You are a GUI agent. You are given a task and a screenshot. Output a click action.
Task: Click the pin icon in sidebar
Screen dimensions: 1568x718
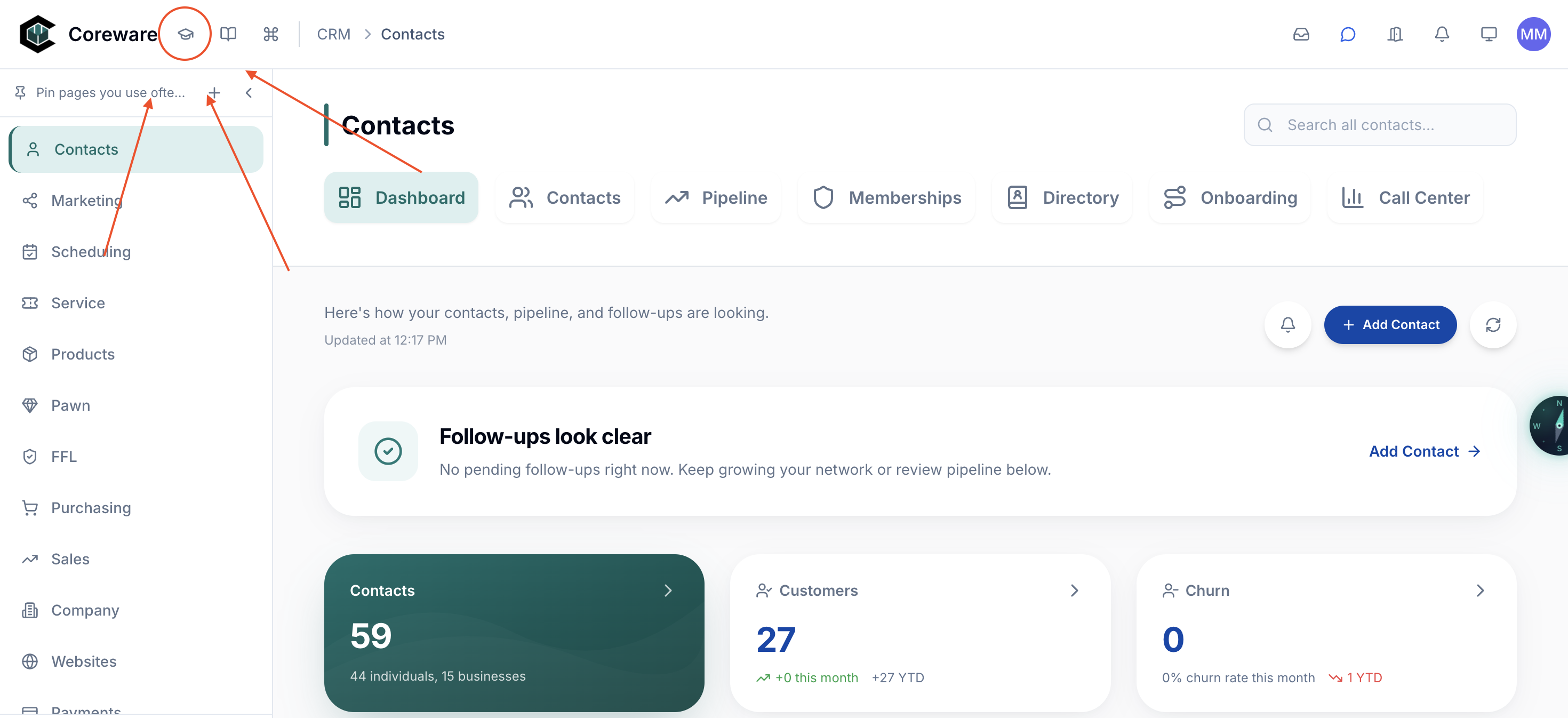(20, 93)
